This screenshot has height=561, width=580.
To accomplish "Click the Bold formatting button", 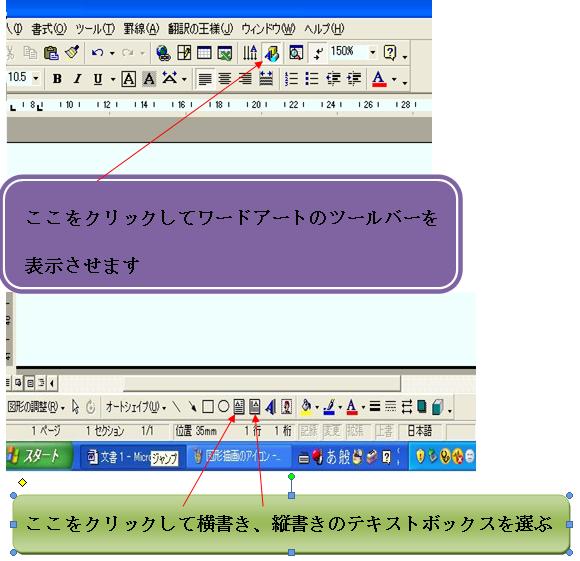I will click(x=57, y=79).
